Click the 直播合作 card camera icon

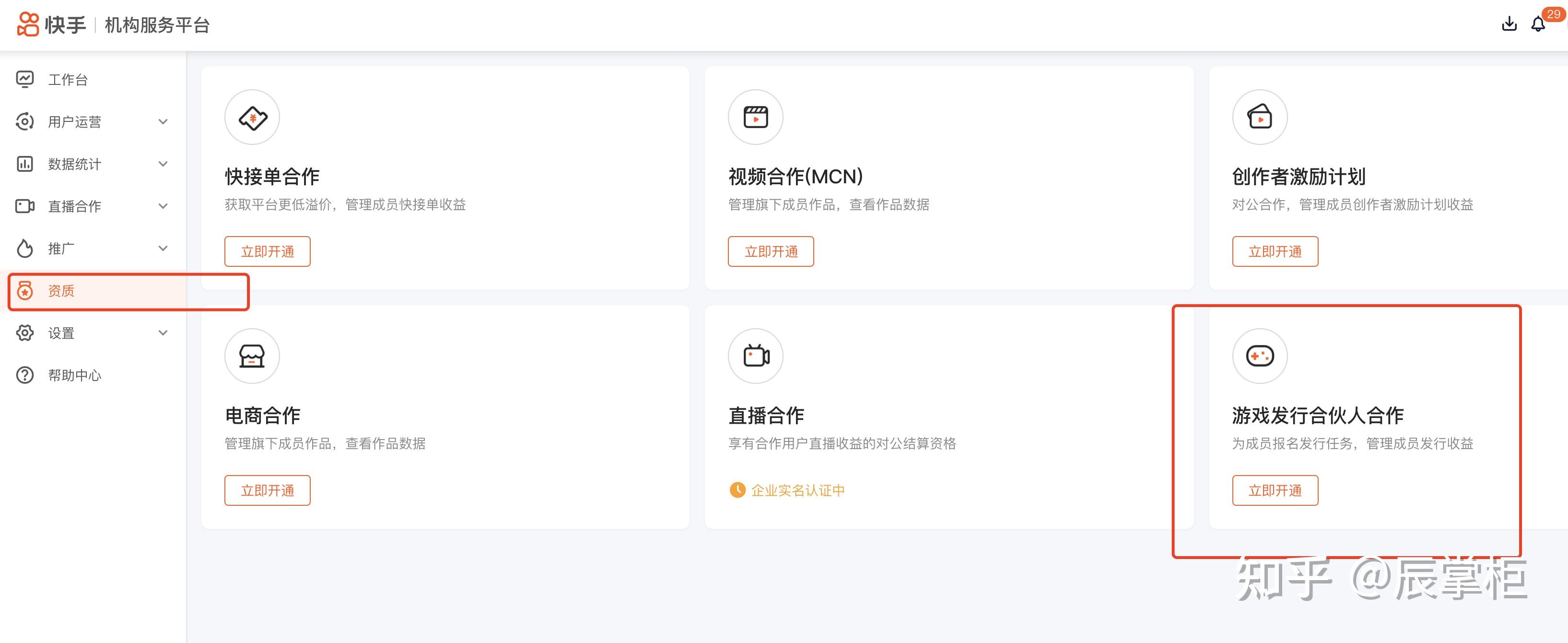[x=755, y=356]
